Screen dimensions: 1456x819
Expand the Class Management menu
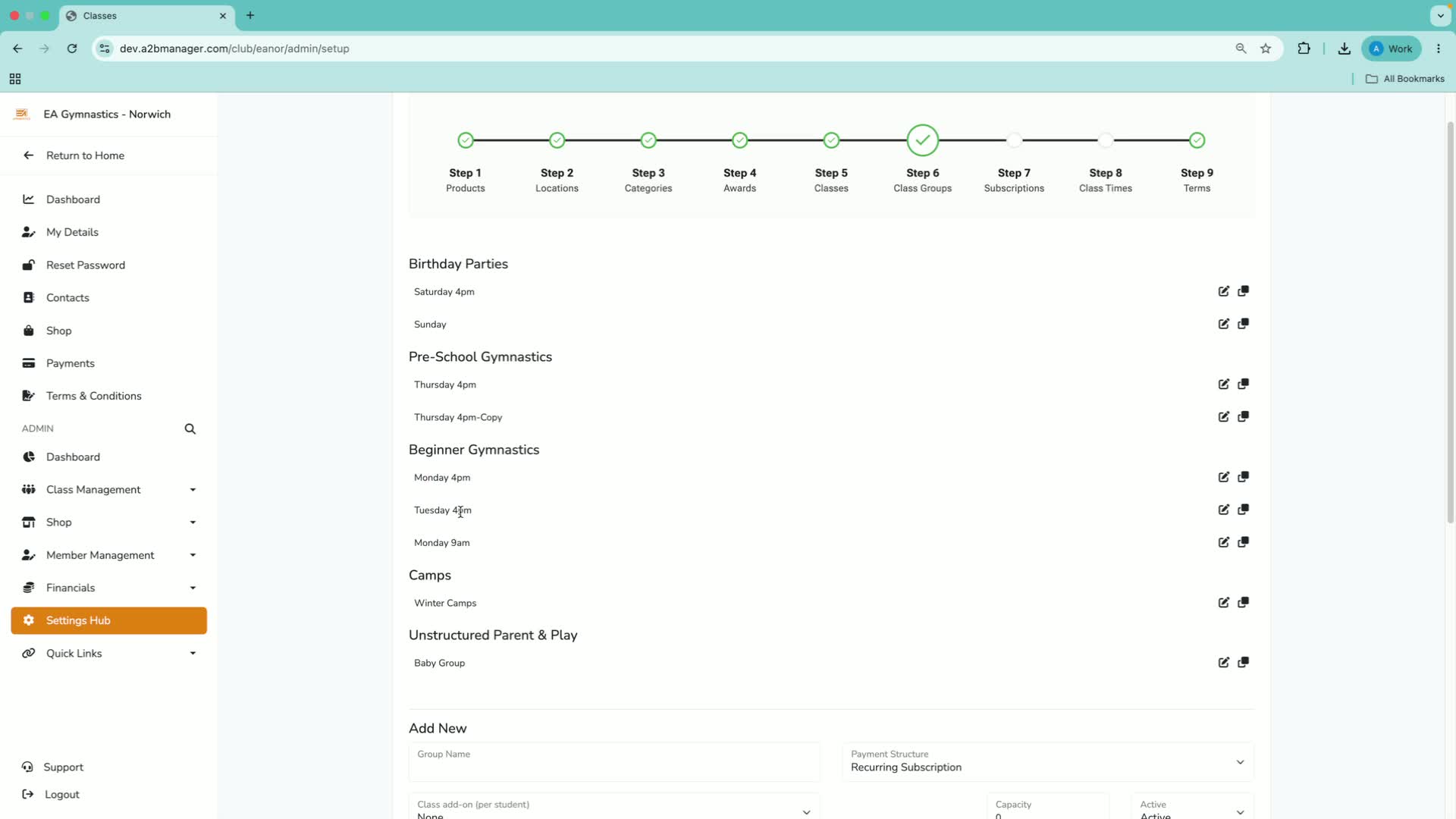pyautogui.click(x=109, y=490)
